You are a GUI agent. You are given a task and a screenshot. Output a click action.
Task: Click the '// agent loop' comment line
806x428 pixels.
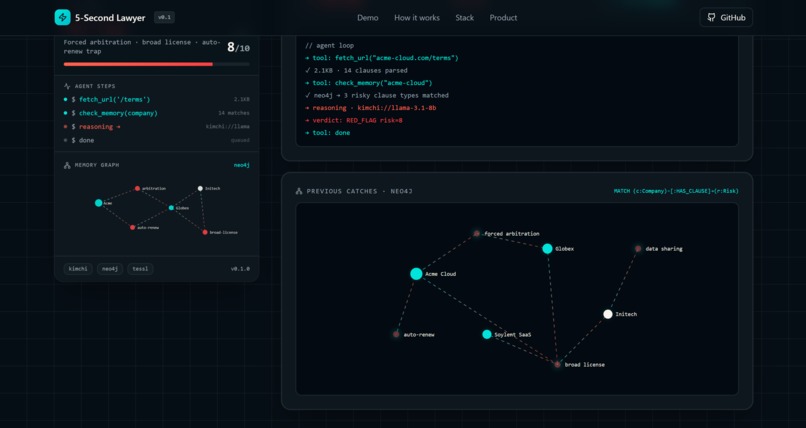tap(329, 46)
